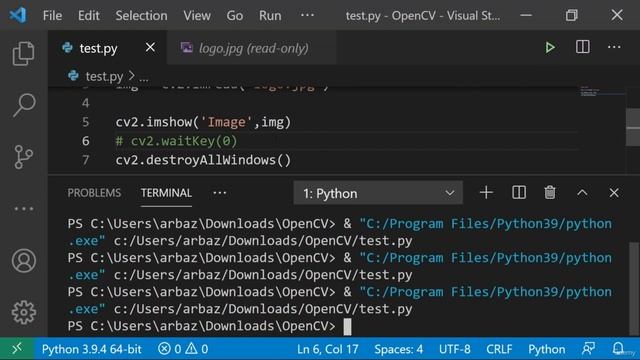Image resolution: width=640 pixels, height=360 pixels.
Task: Click line number 7 in the gutter
Action: pos(85,160)
